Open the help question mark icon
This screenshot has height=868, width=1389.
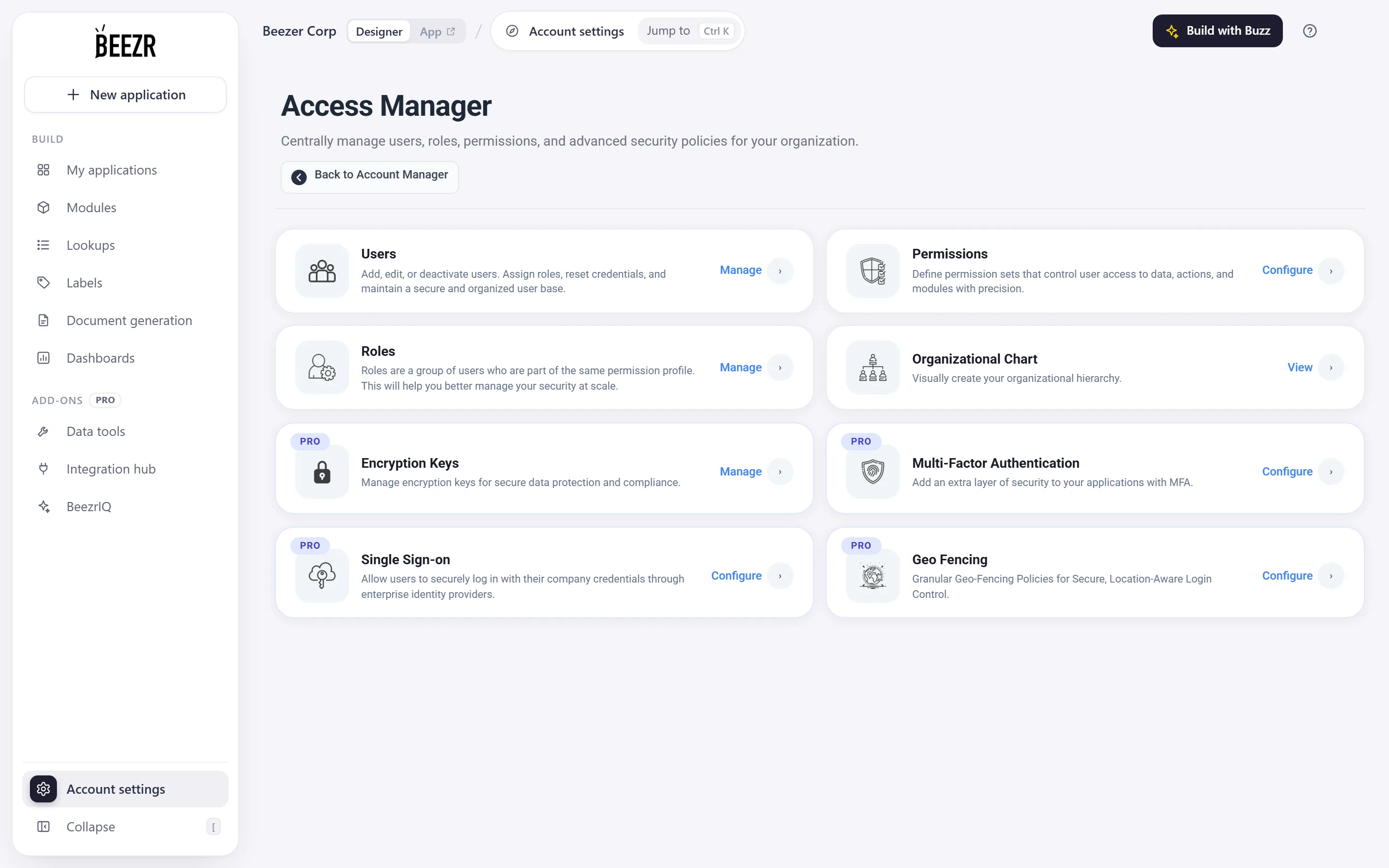tap(1309, 31)
